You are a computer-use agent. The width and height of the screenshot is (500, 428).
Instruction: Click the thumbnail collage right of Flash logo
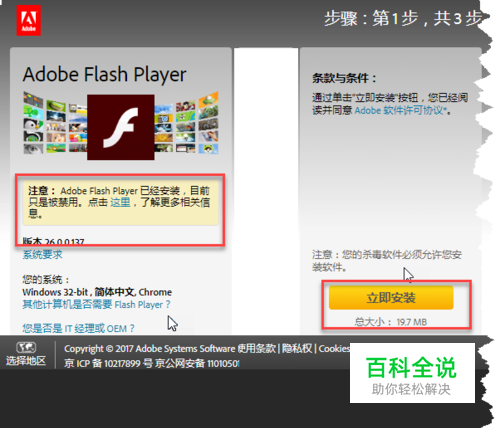[x=186, y=123]
